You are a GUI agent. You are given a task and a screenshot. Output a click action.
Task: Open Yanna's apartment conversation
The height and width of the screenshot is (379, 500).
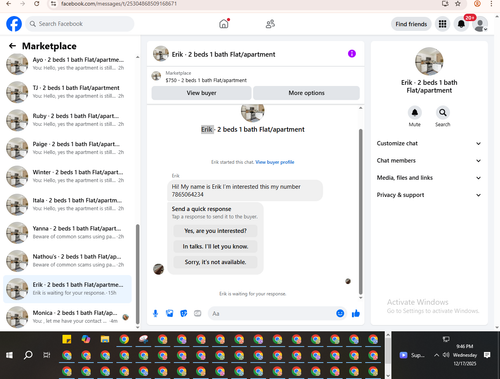(67, 233)
